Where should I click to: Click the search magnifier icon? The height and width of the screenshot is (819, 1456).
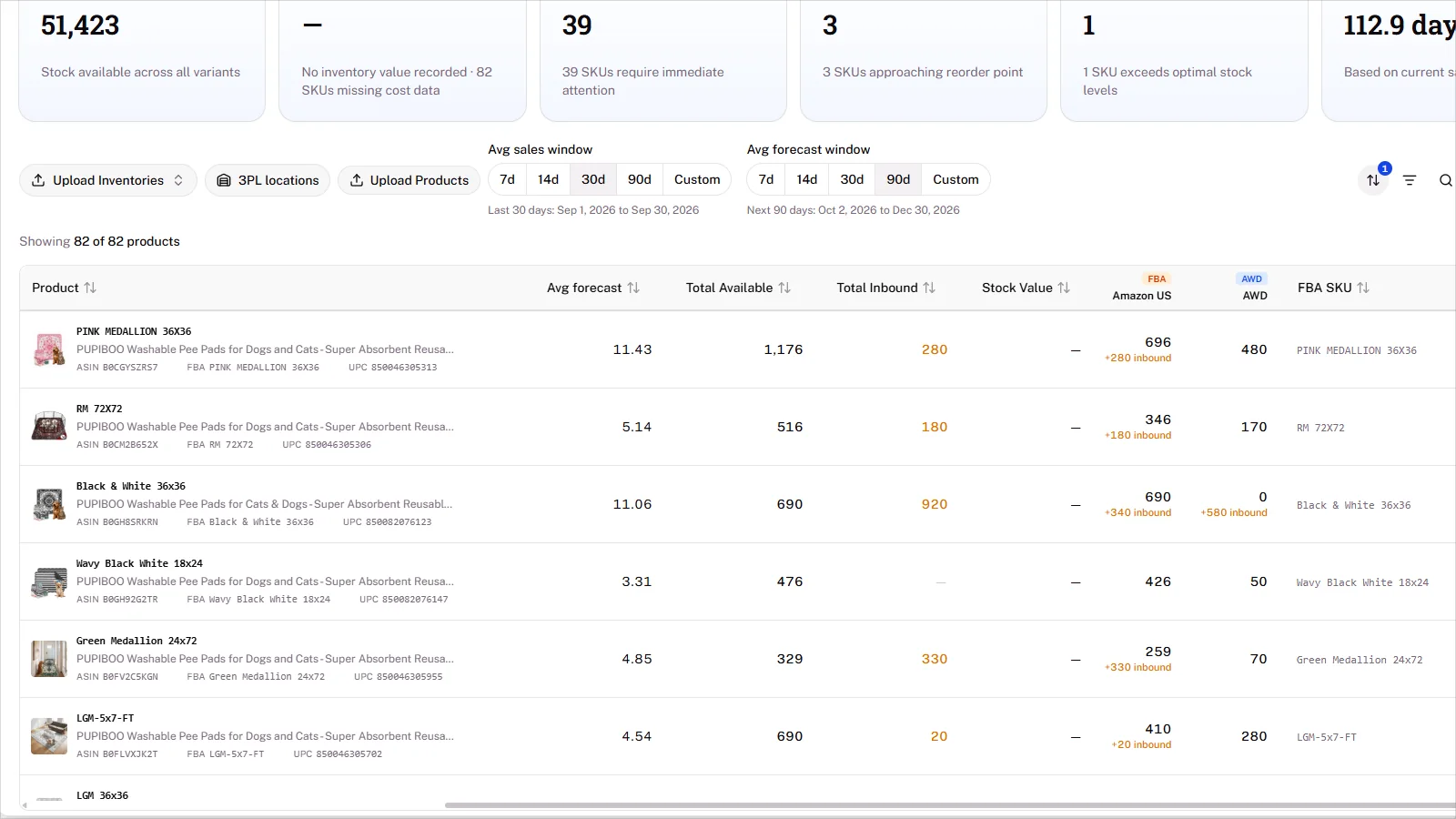click(x=1446, y=180)
